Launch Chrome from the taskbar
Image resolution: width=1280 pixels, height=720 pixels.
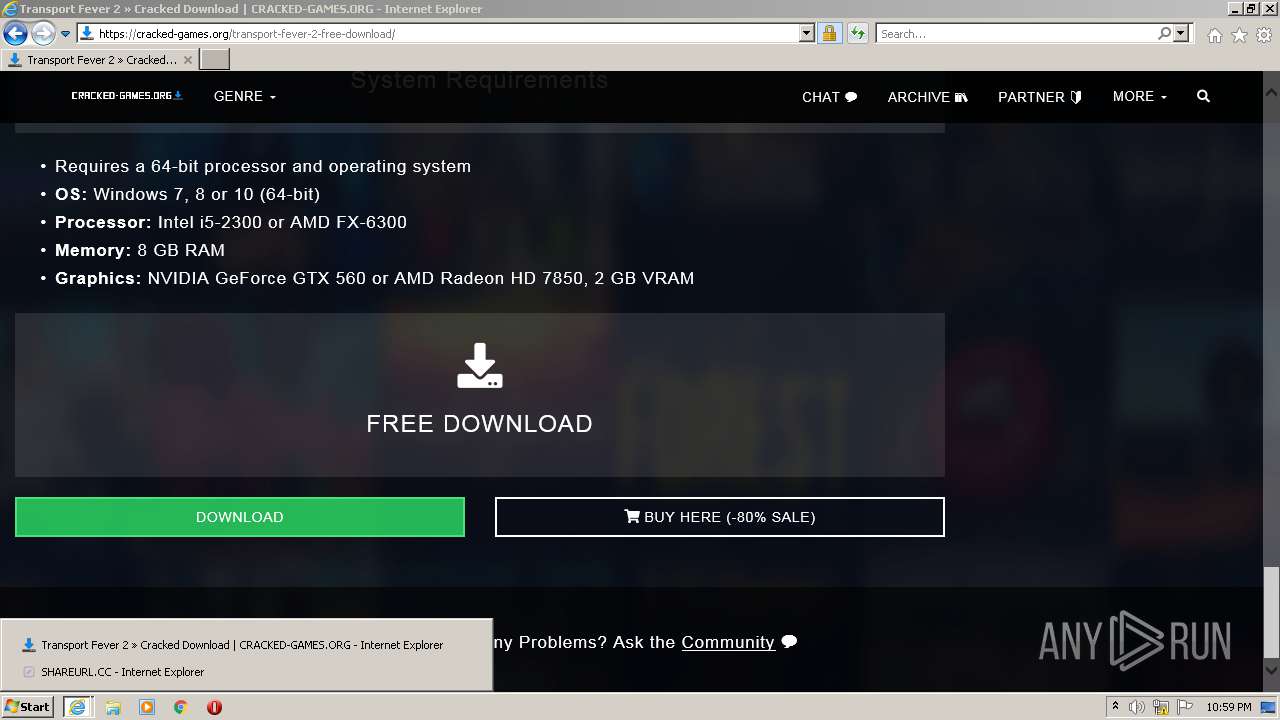coord(180,707)
